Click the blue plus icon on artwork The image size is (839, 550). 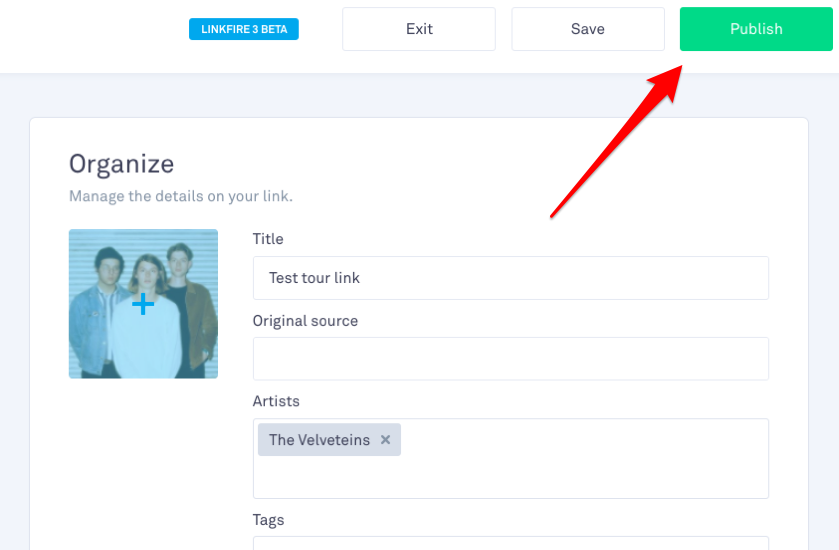143,304
